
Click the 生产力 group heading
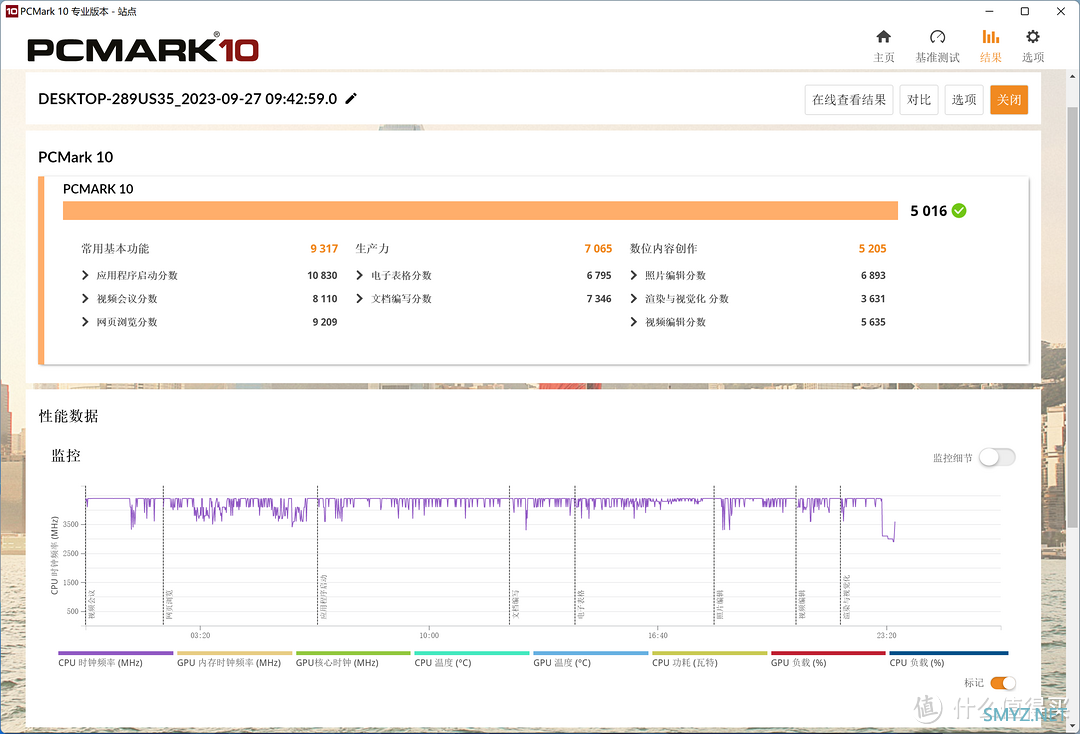[x=373, y=249]
